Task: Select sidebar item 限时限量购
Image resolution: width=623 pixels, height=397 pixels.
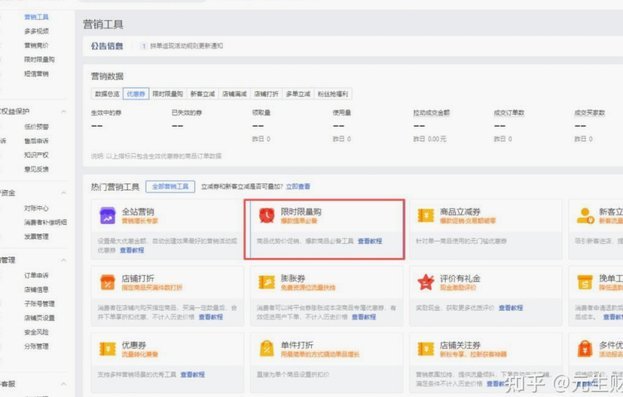Action: click(39, 59)
